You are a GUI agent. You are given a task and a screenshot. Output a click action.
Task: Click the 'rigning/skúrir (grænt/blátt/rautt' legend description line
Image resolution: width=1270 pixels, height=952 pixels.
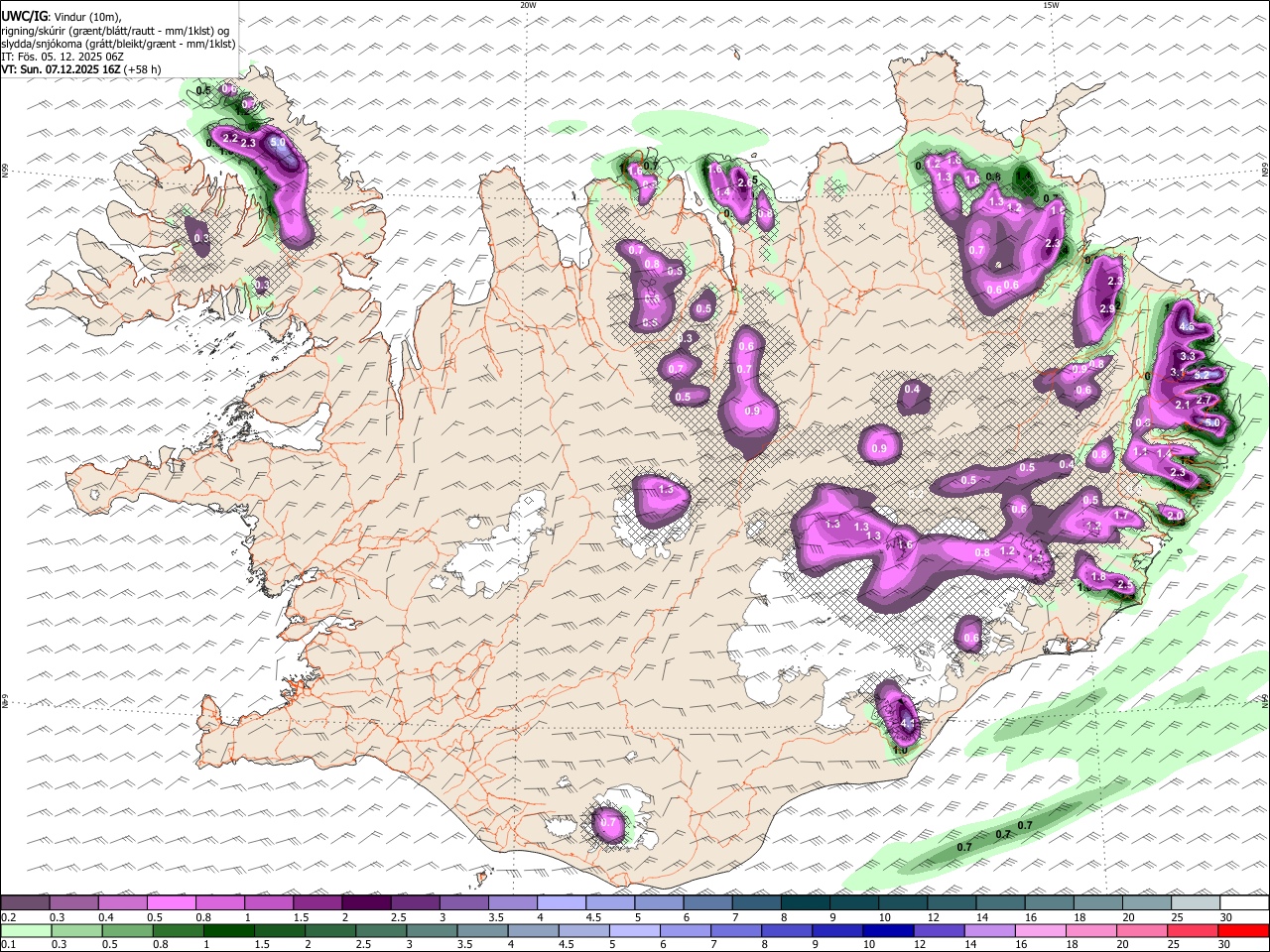(117, 31)
